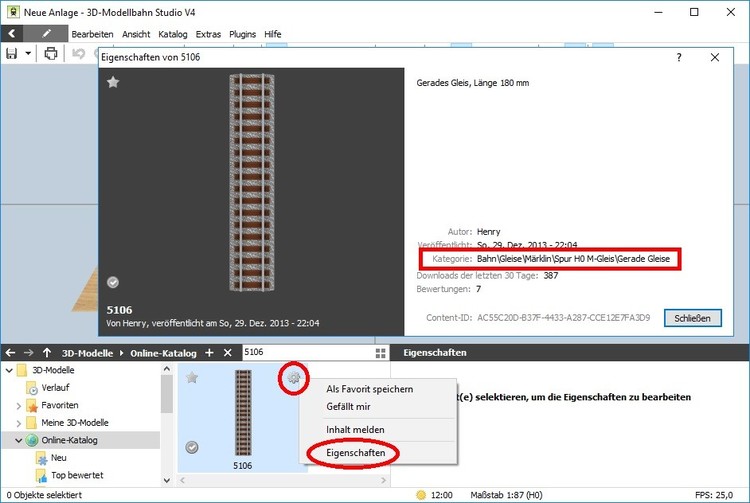Toggle favorite star on 5106 thumbnail
The width and height of the screenshot is (750, 503).
[x=192, y=378]
